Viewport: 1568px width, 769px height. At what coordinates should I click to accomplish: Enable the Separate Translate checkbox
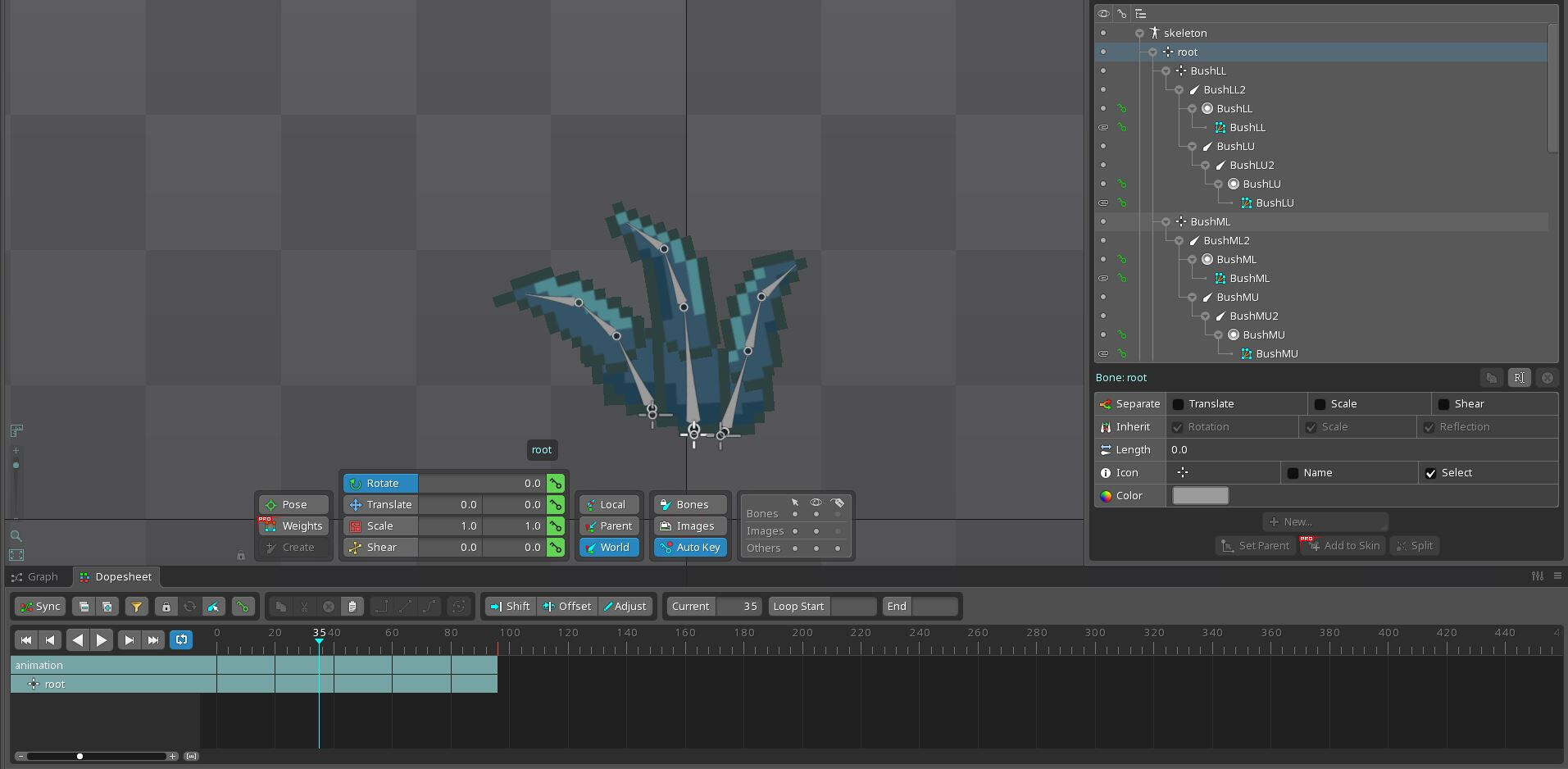point(1179,404)
